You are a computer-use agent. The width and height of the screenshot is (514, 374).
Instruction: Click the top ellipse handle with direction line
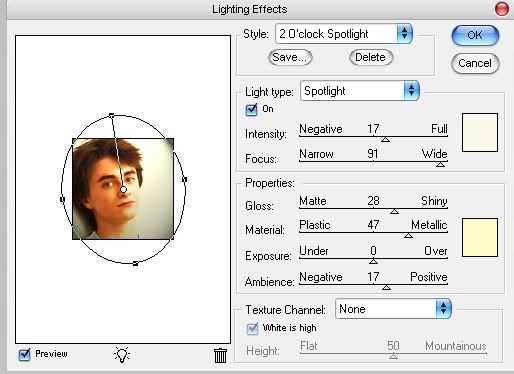coord(111,116)
